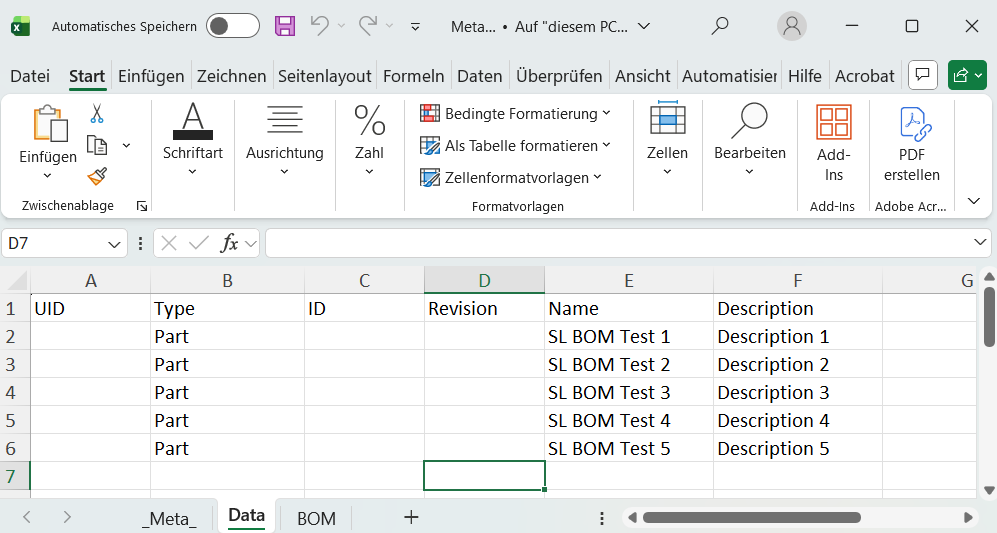Open Zellenformatvorlagen menu
This screenshot has height=533, width=997.
511,177
